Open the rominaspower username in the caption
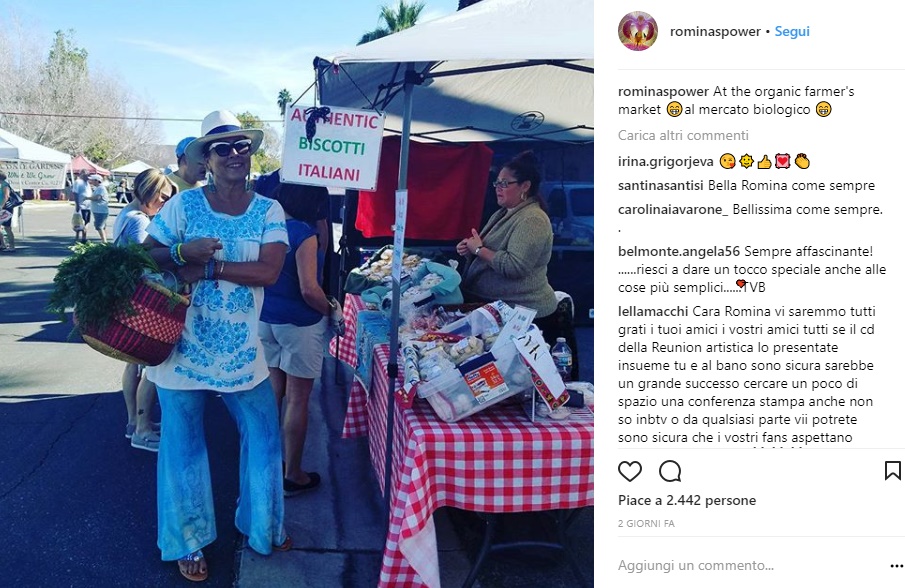Image resolution: width=905 pixels, height=588 pixels. (x=663, y=92)
